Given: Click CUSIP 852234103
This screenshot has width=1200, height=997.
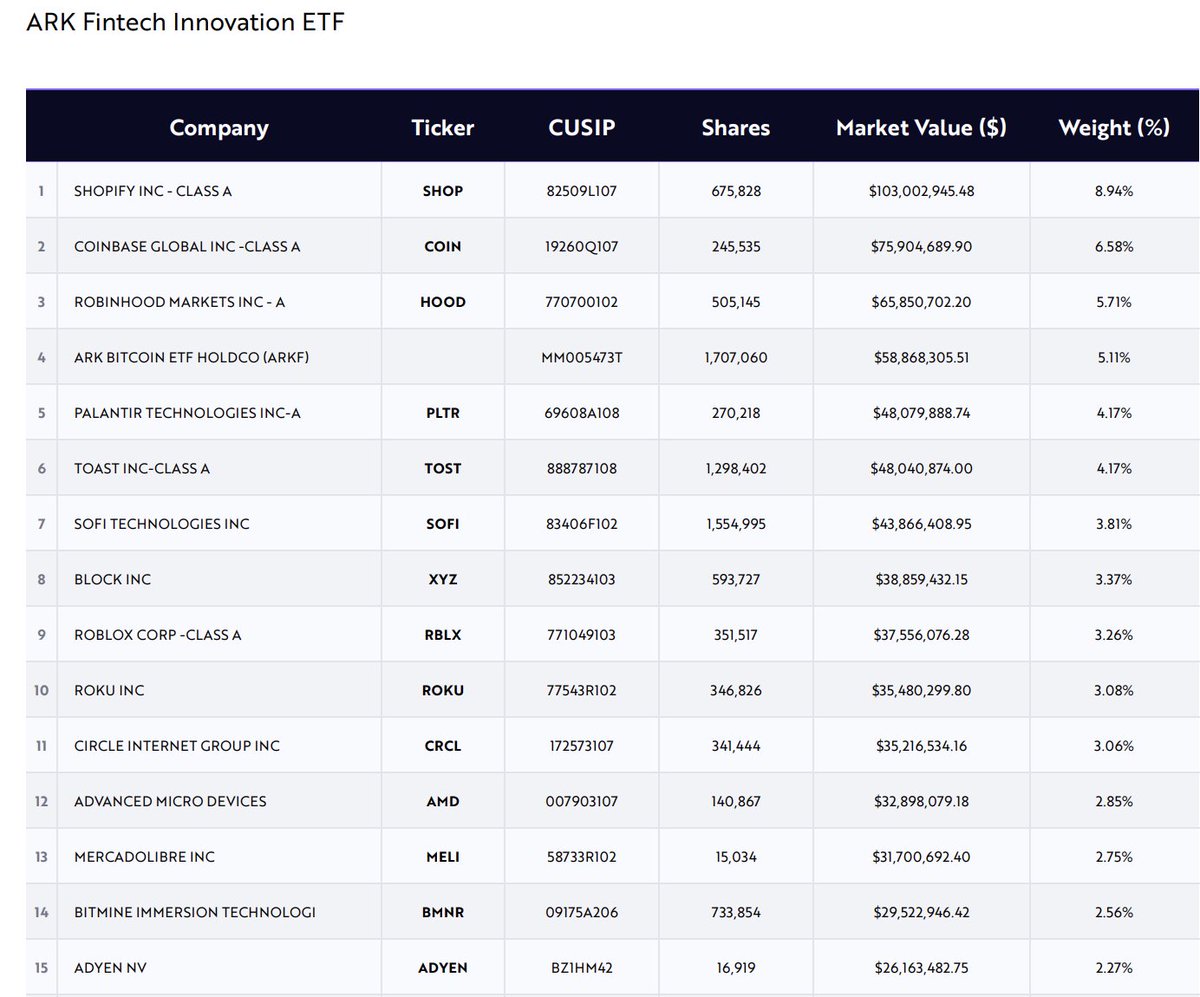Looking at the screenshot, I should 582,579.
